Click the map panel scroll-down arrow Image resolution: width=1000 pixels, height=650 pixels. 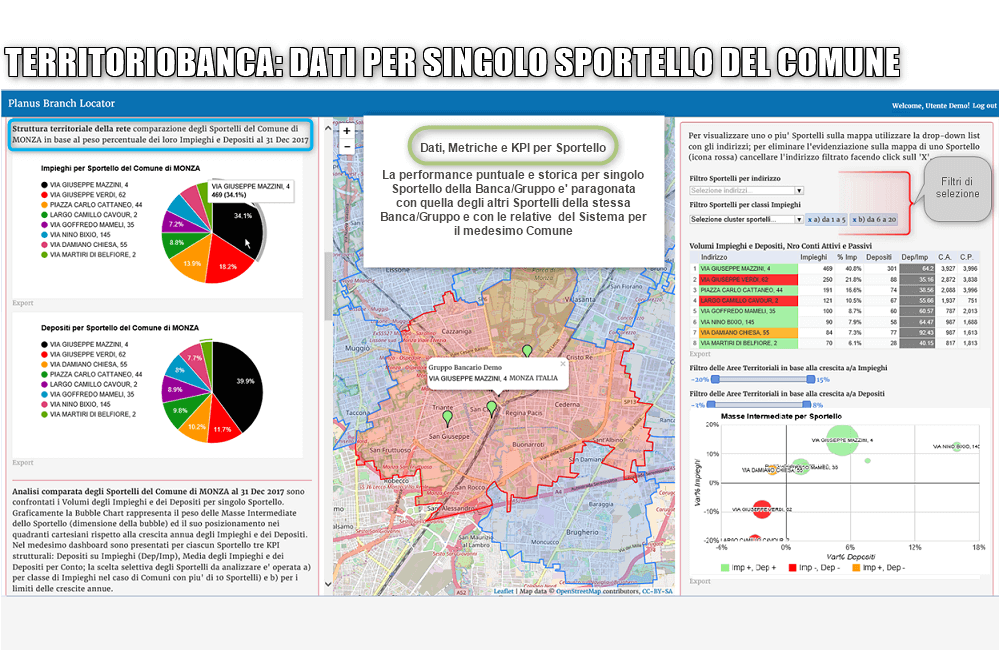(x=328, y=584)
